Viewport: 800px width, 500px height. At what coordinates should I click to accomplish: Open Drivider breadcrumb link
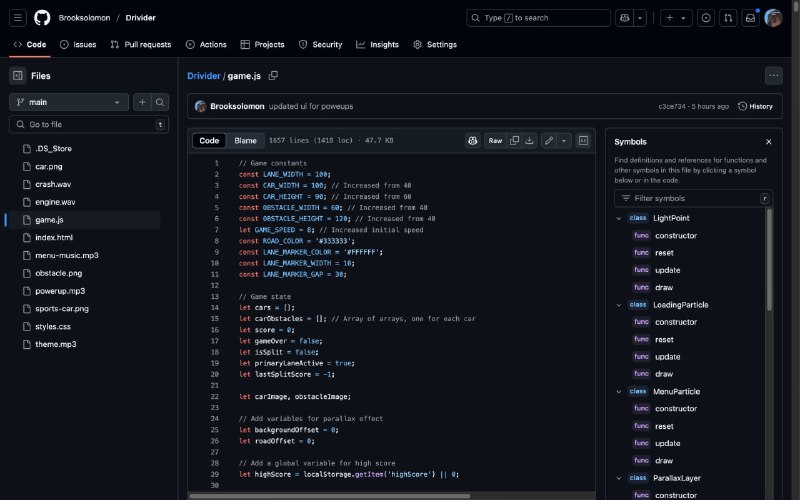(204, 76)
